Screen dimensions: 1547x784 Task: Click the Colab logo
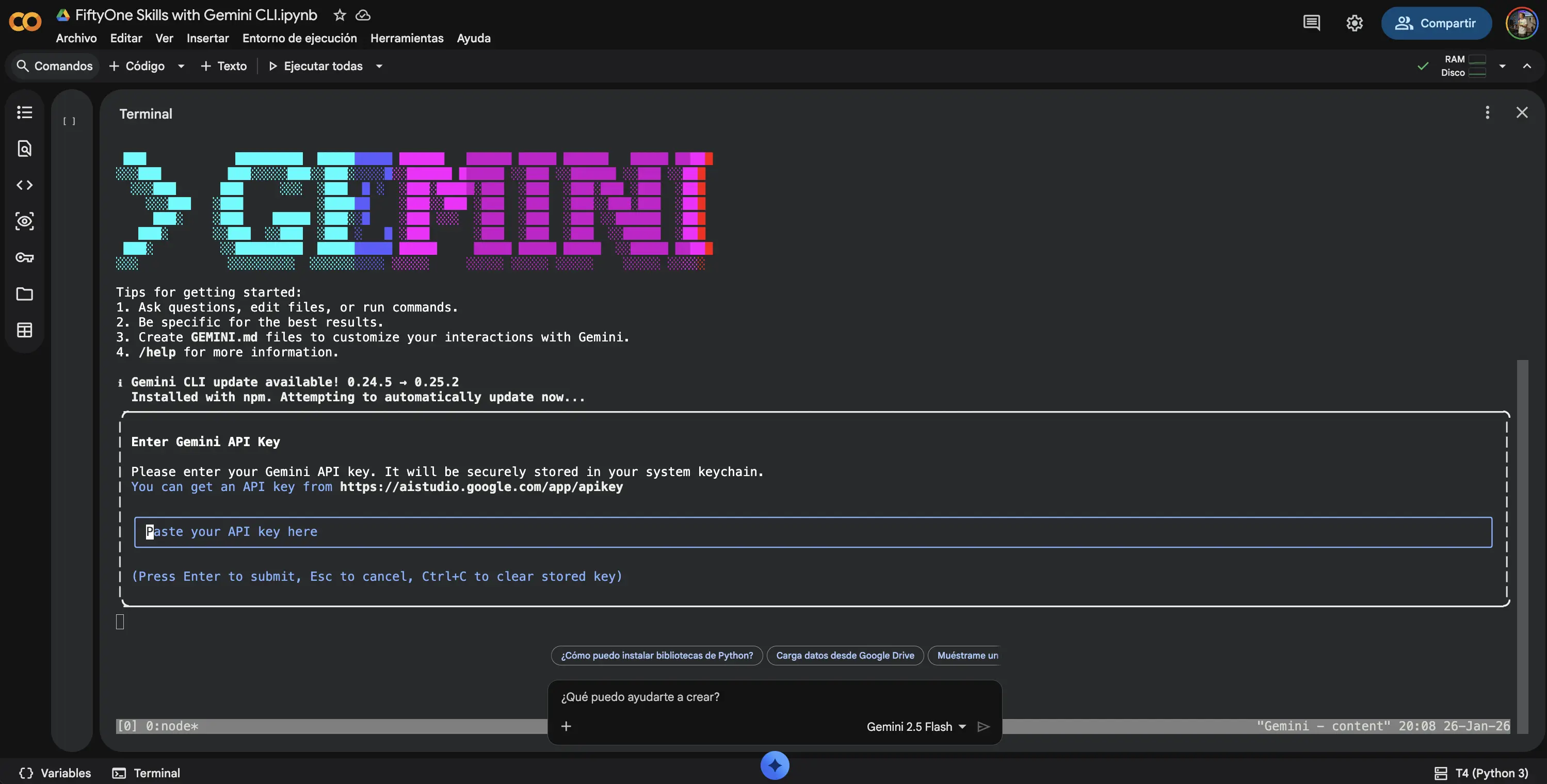click(24, 22)
